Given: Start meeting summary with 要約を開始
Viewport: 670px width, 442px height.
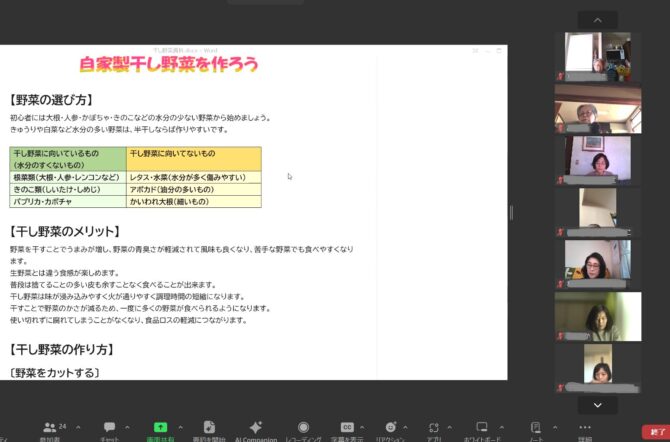Looking at the screenshot, I should click(x=209, y=427).
